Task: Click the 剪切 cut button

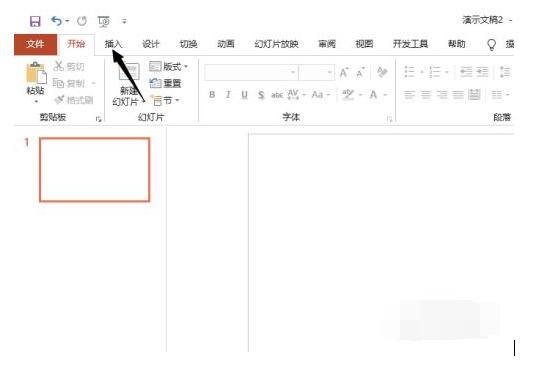Action: pos(69,67)
